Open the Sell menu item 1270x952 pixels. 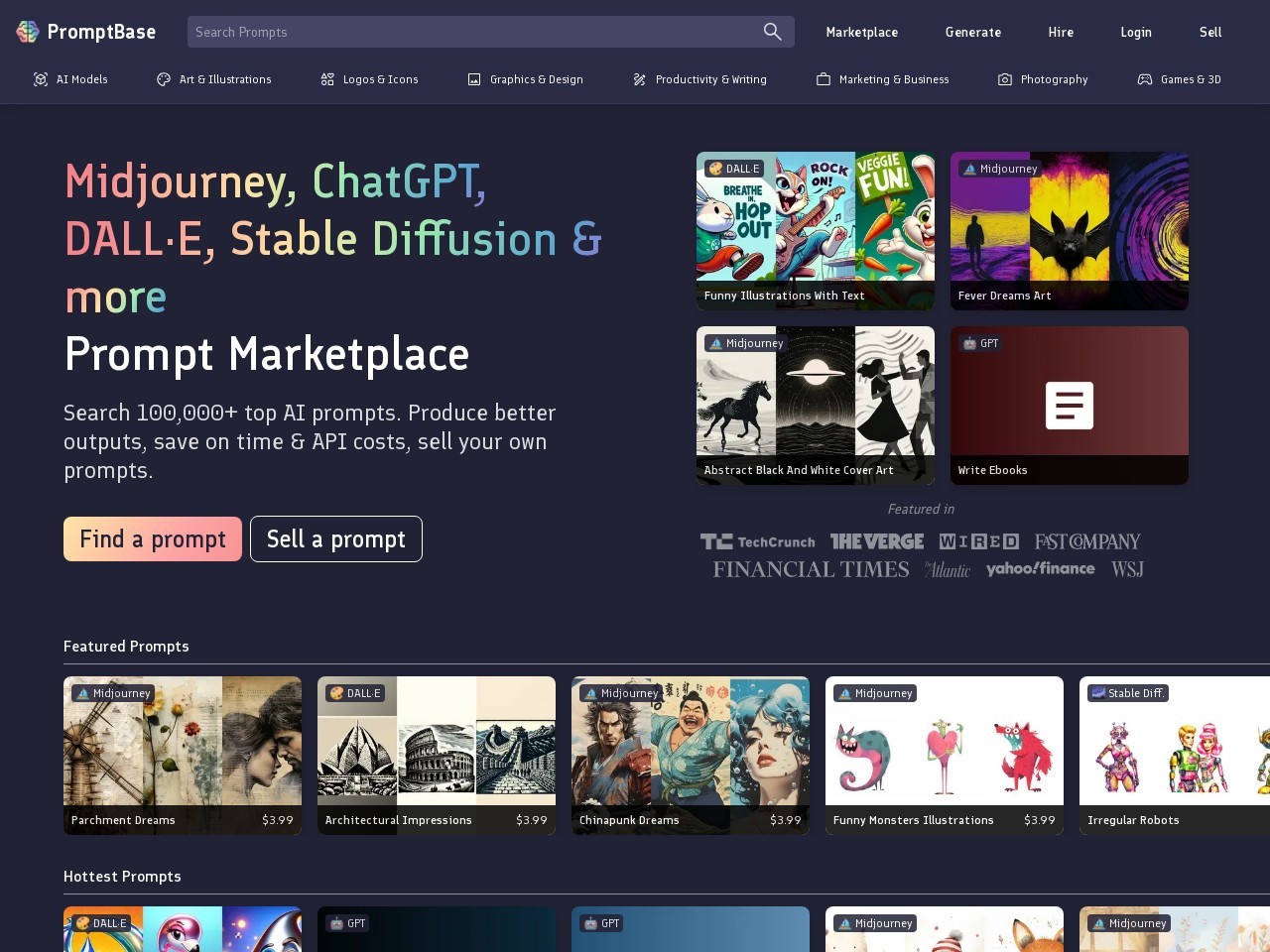click(x=1210, y=32)
